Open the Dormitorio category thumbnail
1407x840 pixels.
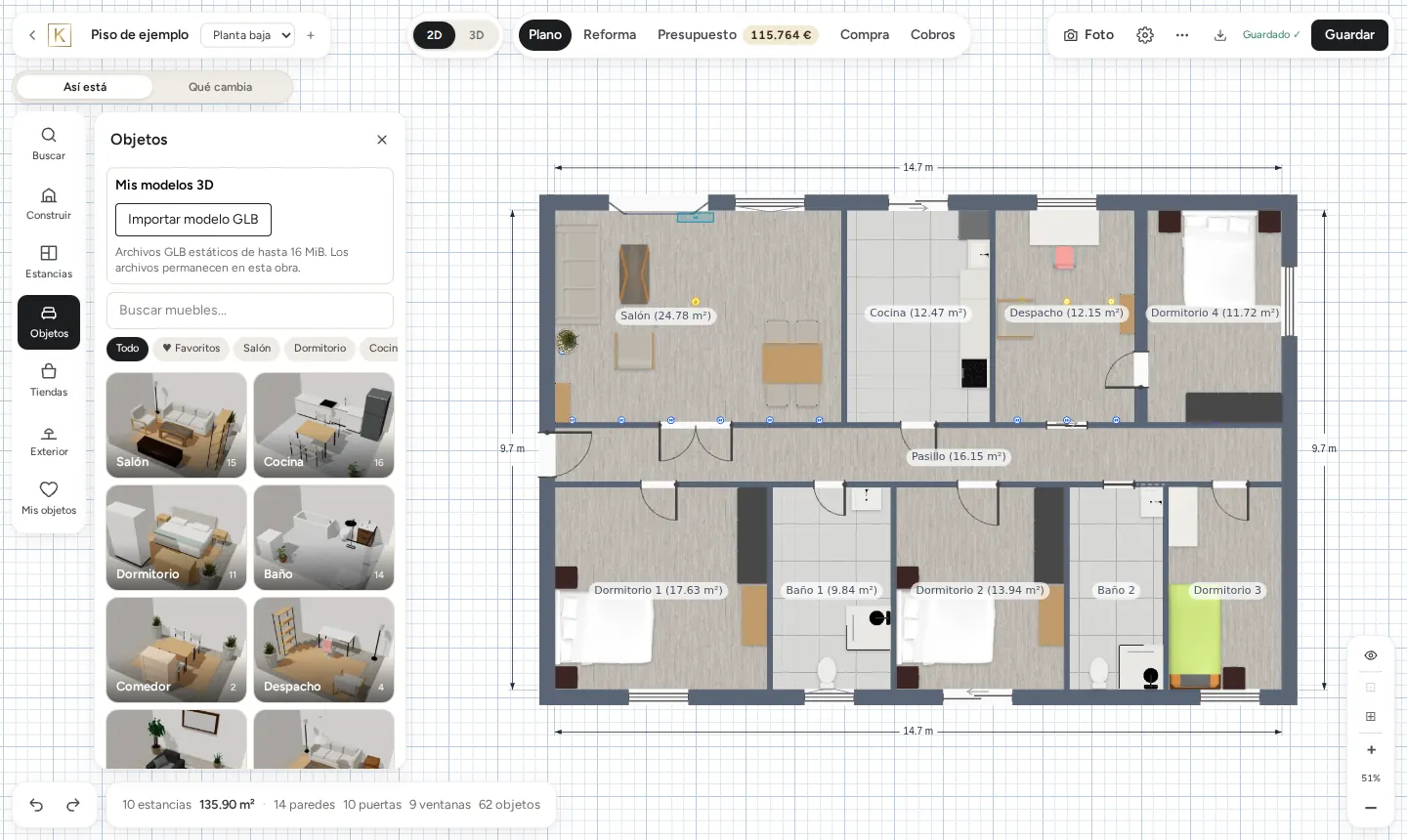[x=177, y=537]
